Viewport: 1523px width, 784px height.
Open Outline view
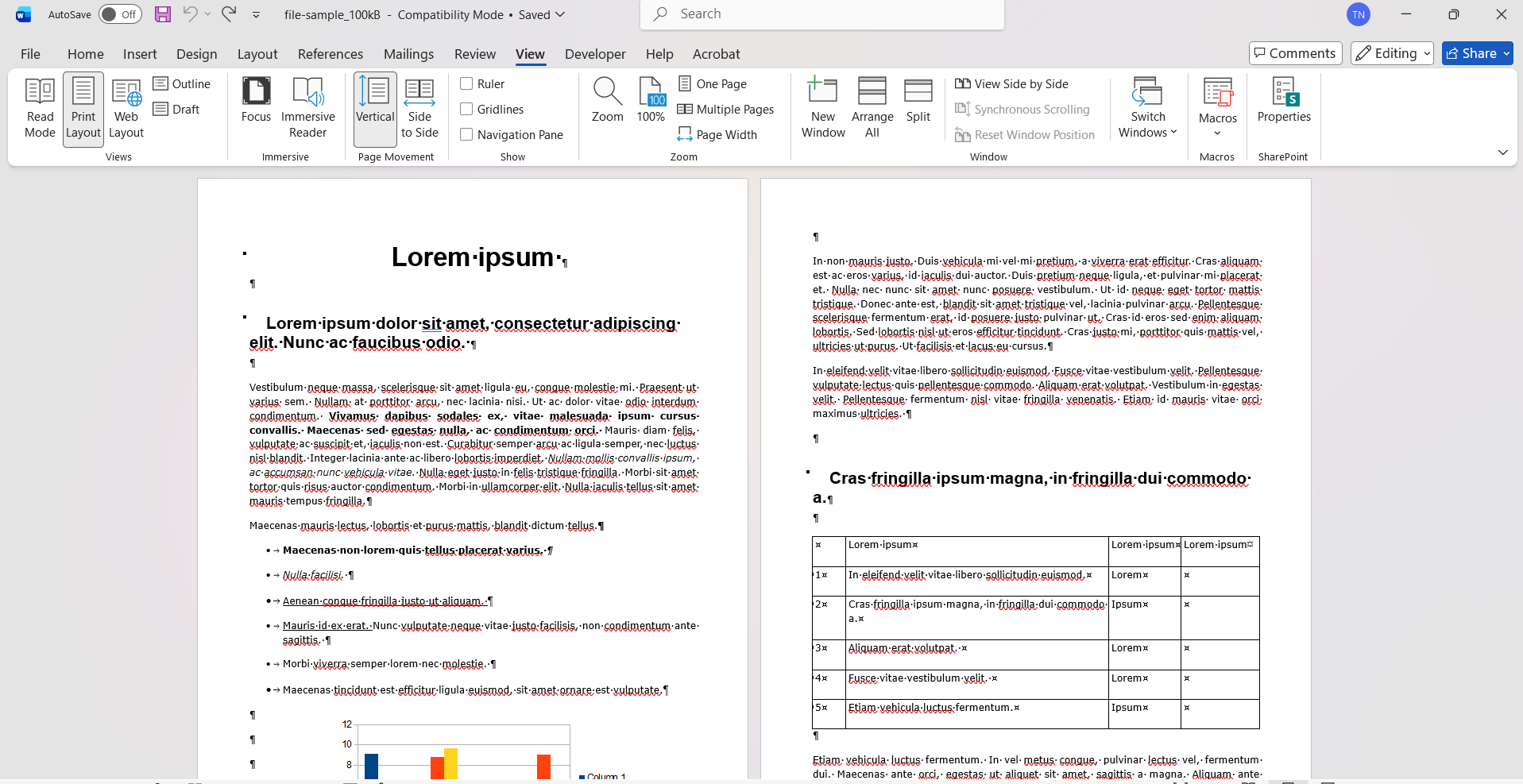182,83
